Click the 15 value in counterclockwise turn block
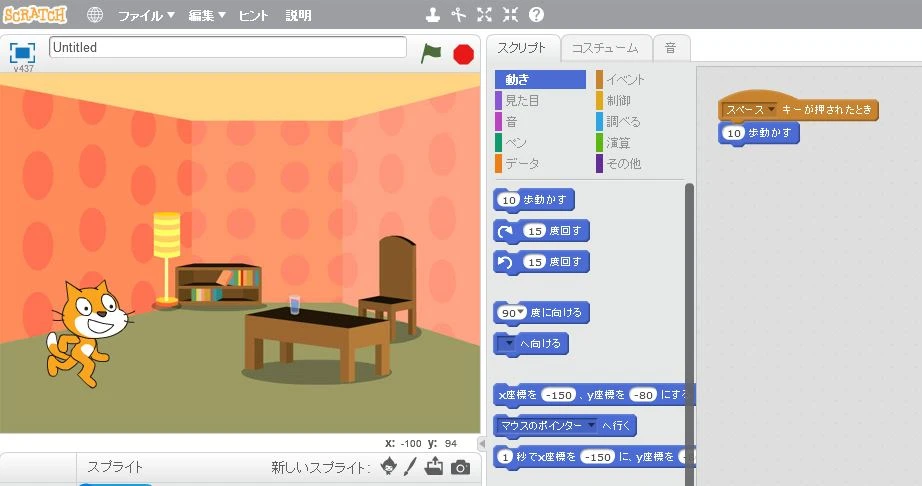 [x=535, y=262]
